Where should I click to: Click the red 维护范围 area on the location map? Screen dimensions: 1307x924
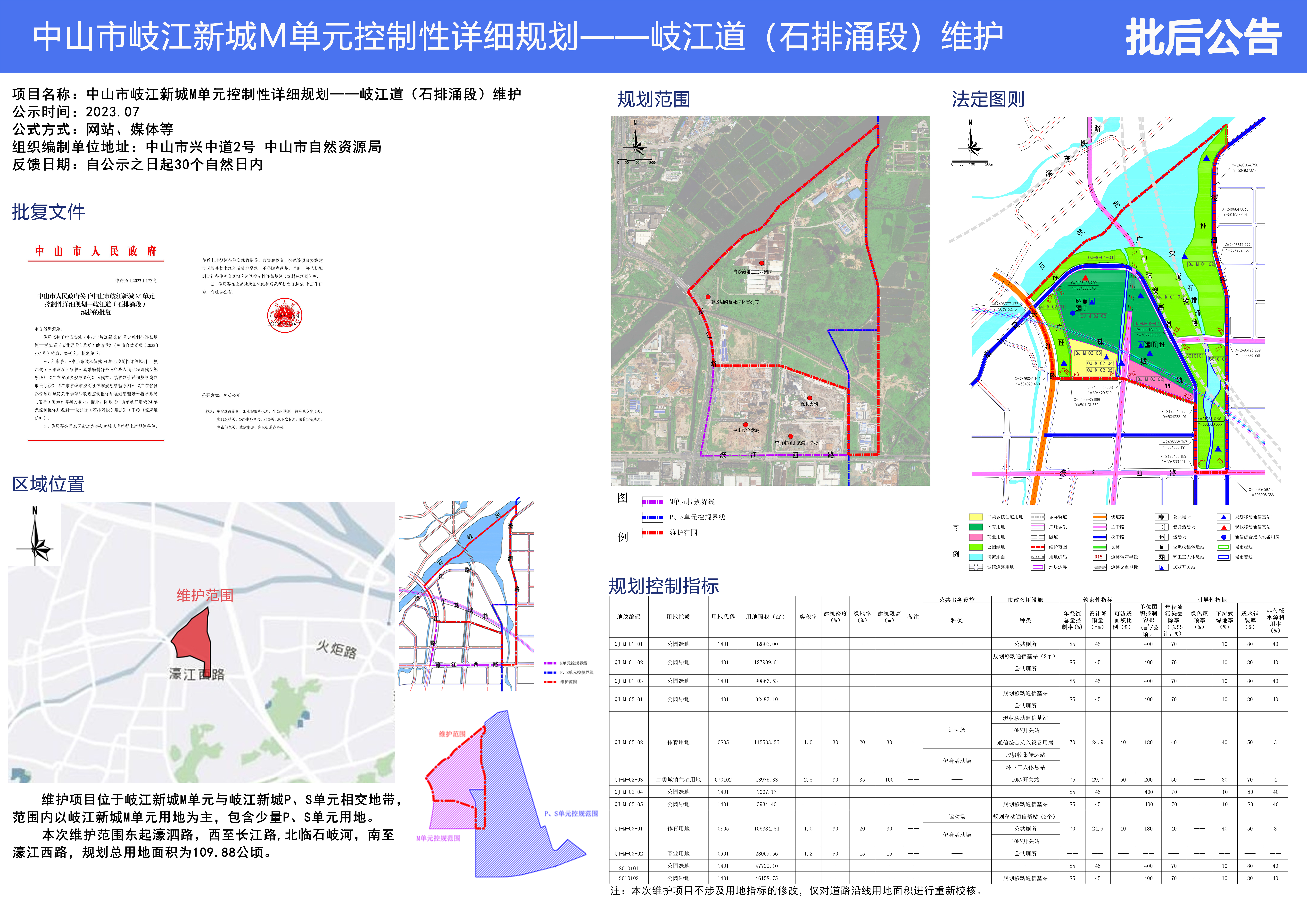194,640
